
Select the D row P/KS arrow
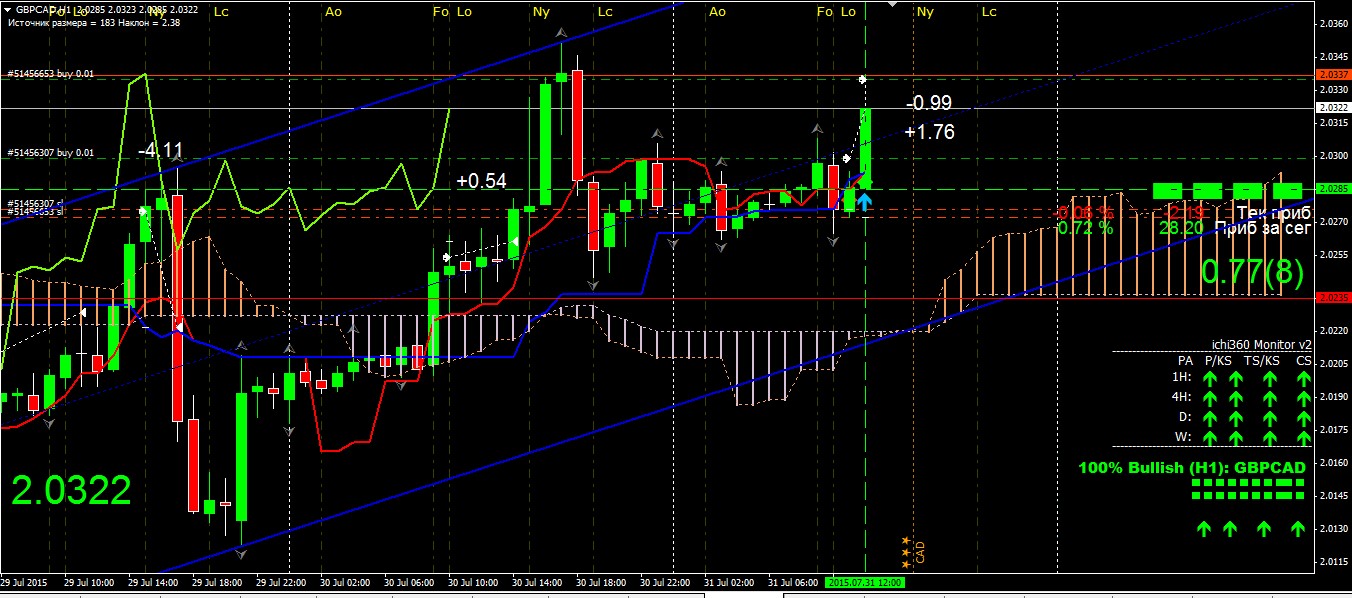coord(1235,417)
